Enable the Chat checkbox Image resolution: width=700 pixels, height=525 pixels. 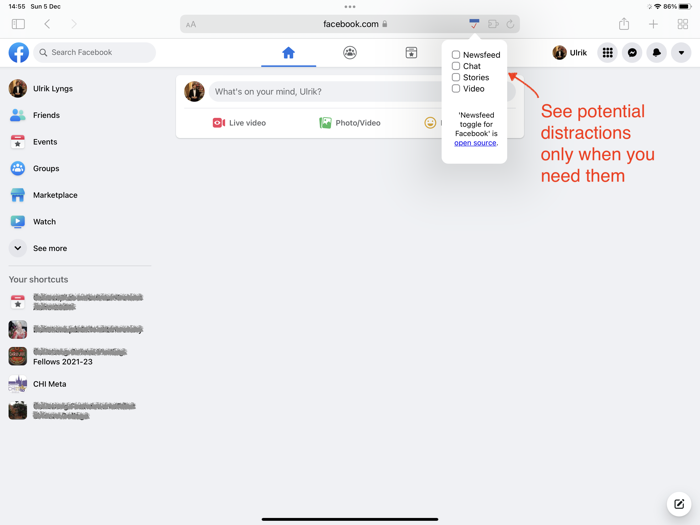pyautogui.click(x=456, y=66)
